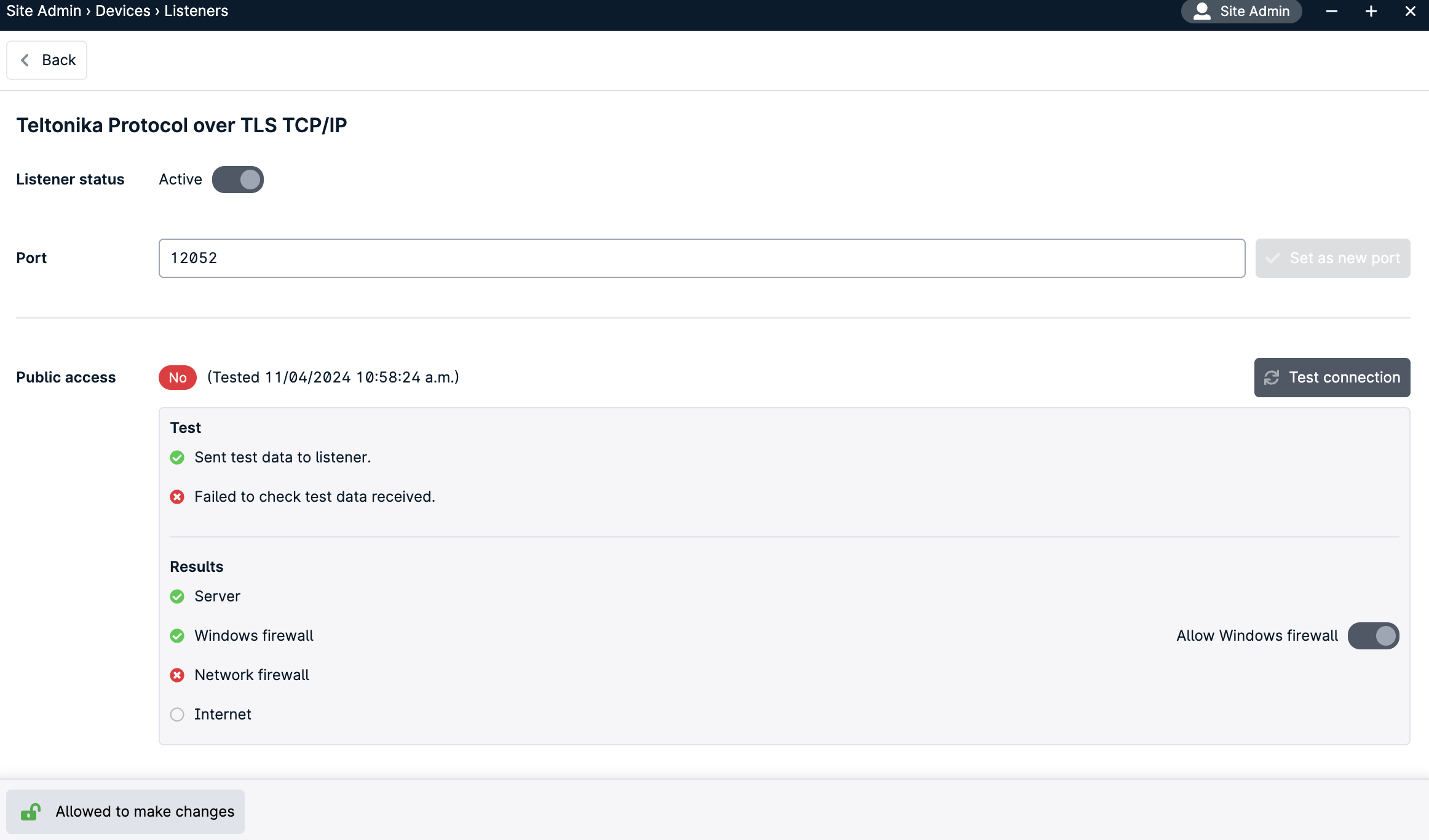Viewport: 1429px width, 840px height.
Task: Click the 'Public access' label
Action: point(66,378)
